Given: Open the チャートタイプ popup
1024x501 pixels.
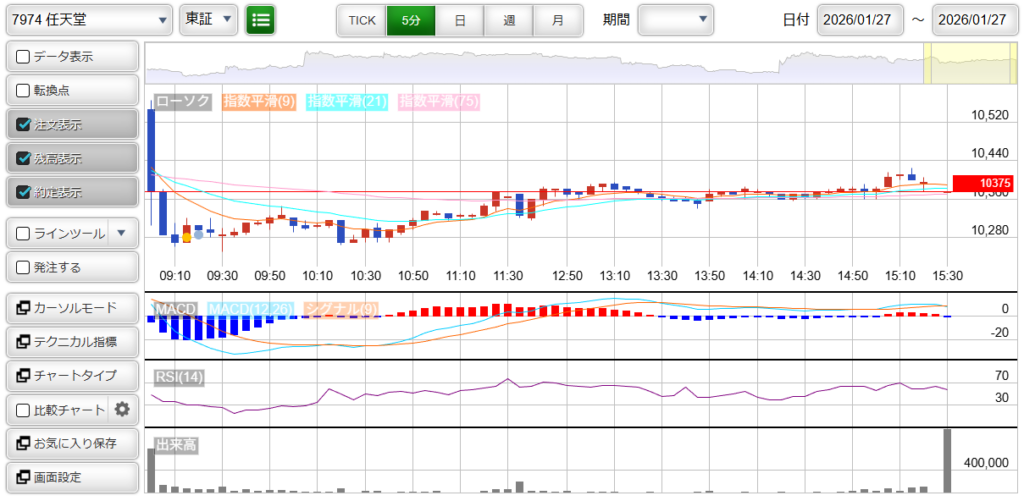Looking at the screenshot, I should coord(71,375).
